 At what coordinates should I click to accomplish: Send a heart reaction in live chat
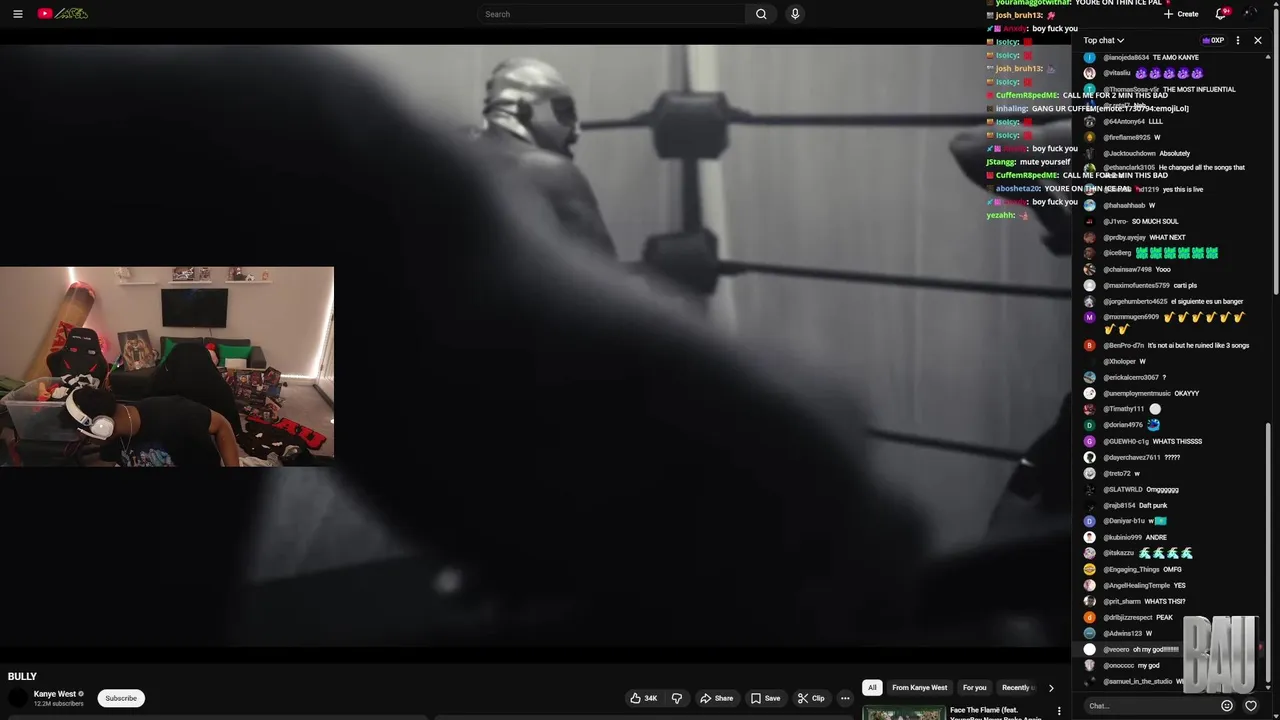point(1251,706)
